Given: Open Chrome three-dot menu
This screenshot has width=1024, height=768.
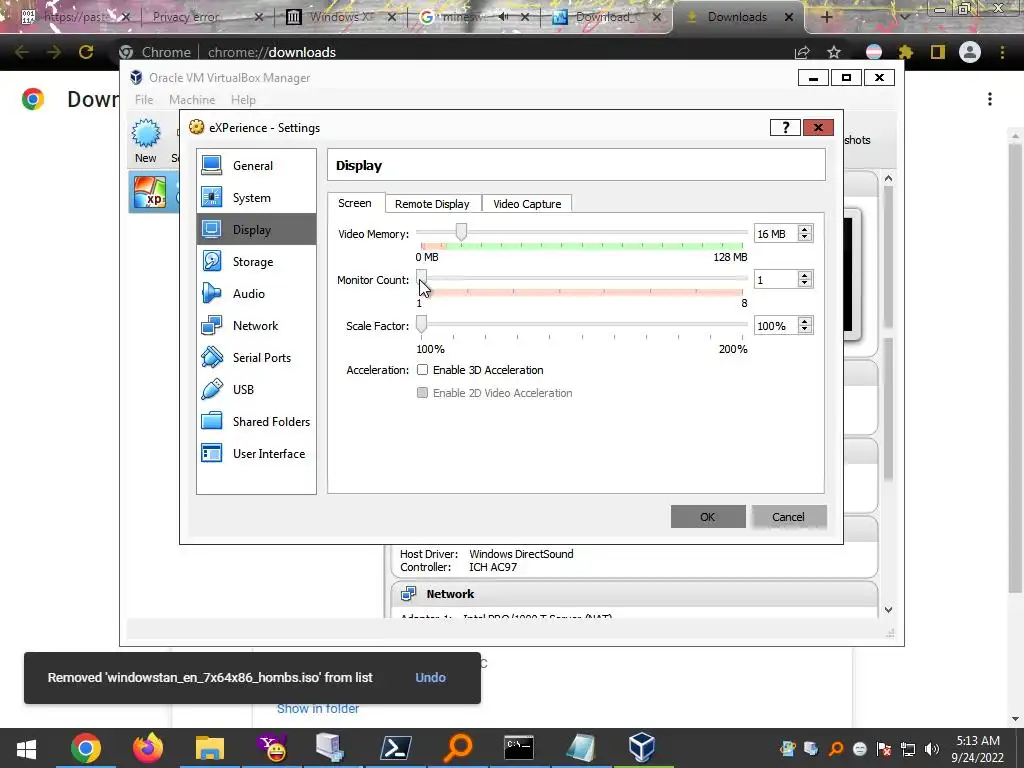Looking at the screenshot, I should pos(1002,52).
